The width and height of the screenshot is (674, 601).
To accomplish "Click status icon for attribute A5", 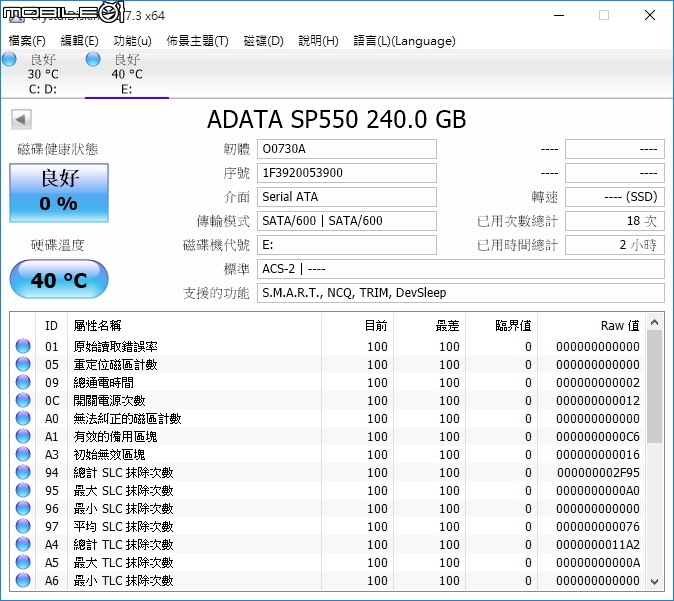I will [x=23, y=562].
